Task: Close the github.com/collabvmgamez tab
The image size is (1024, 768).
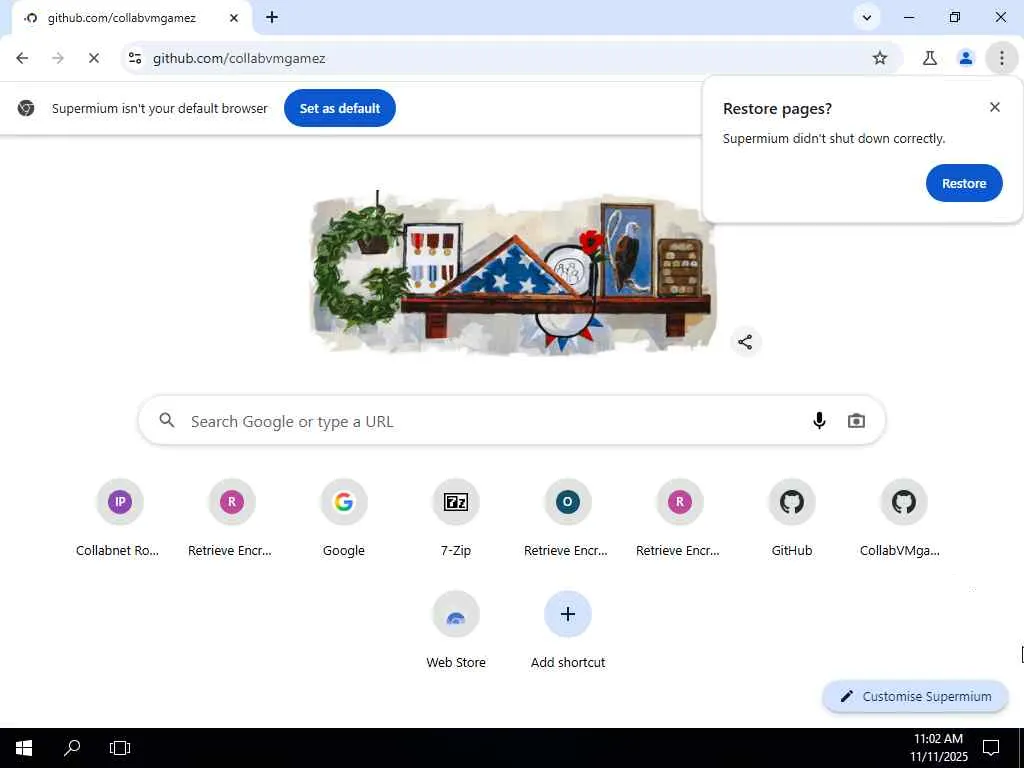Action: tap(234, 18)
